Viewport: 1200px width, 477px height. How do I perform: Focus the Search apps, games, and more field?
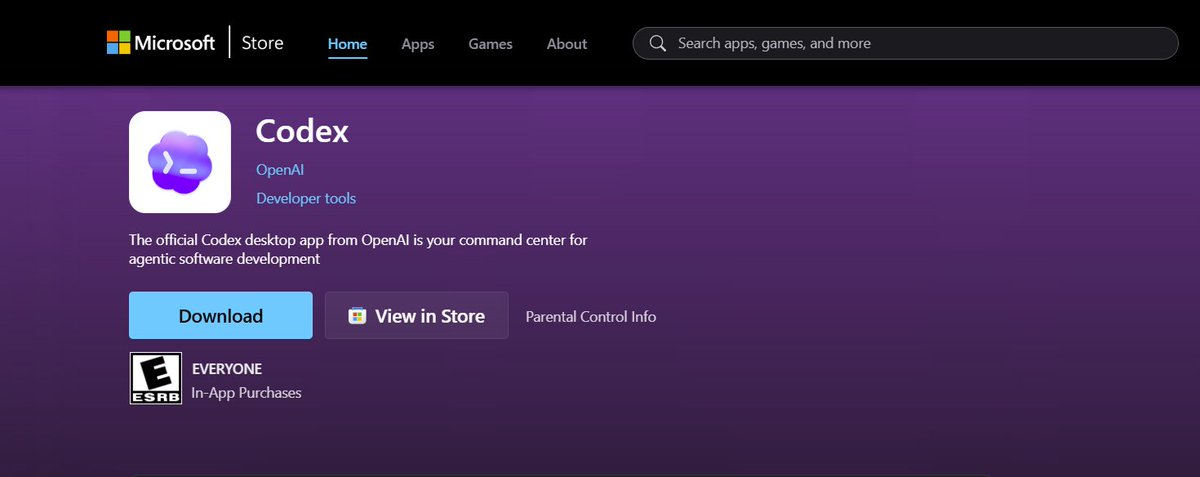point(906,43)
